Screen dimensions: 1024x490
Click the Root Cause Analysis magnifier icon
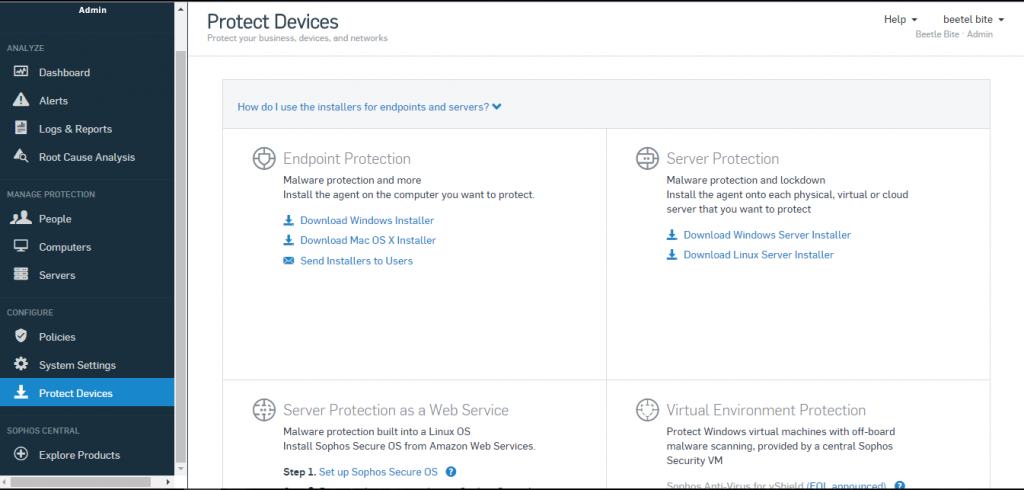21,156
